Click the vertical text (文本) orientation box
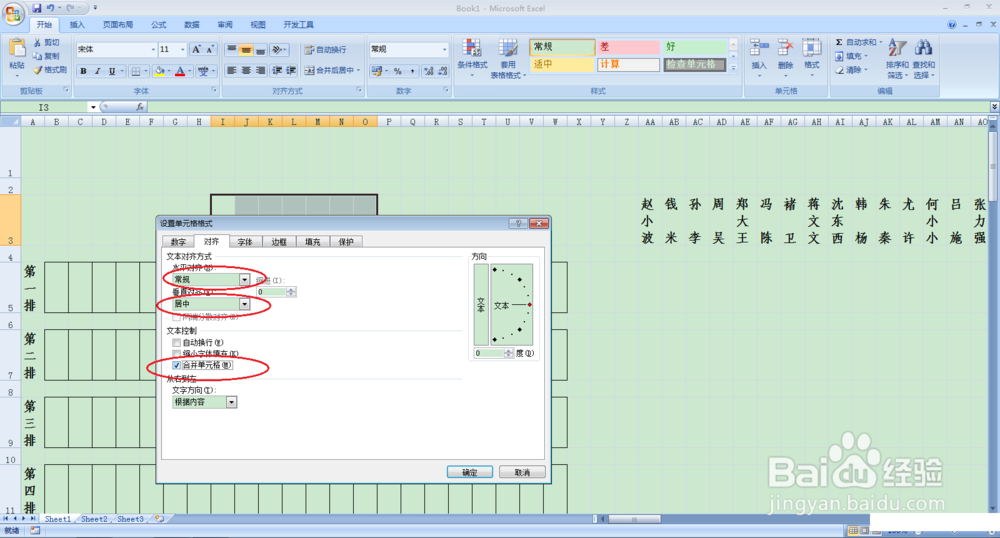The height and width of the screenshot is (538, 1000). point(481,305)
